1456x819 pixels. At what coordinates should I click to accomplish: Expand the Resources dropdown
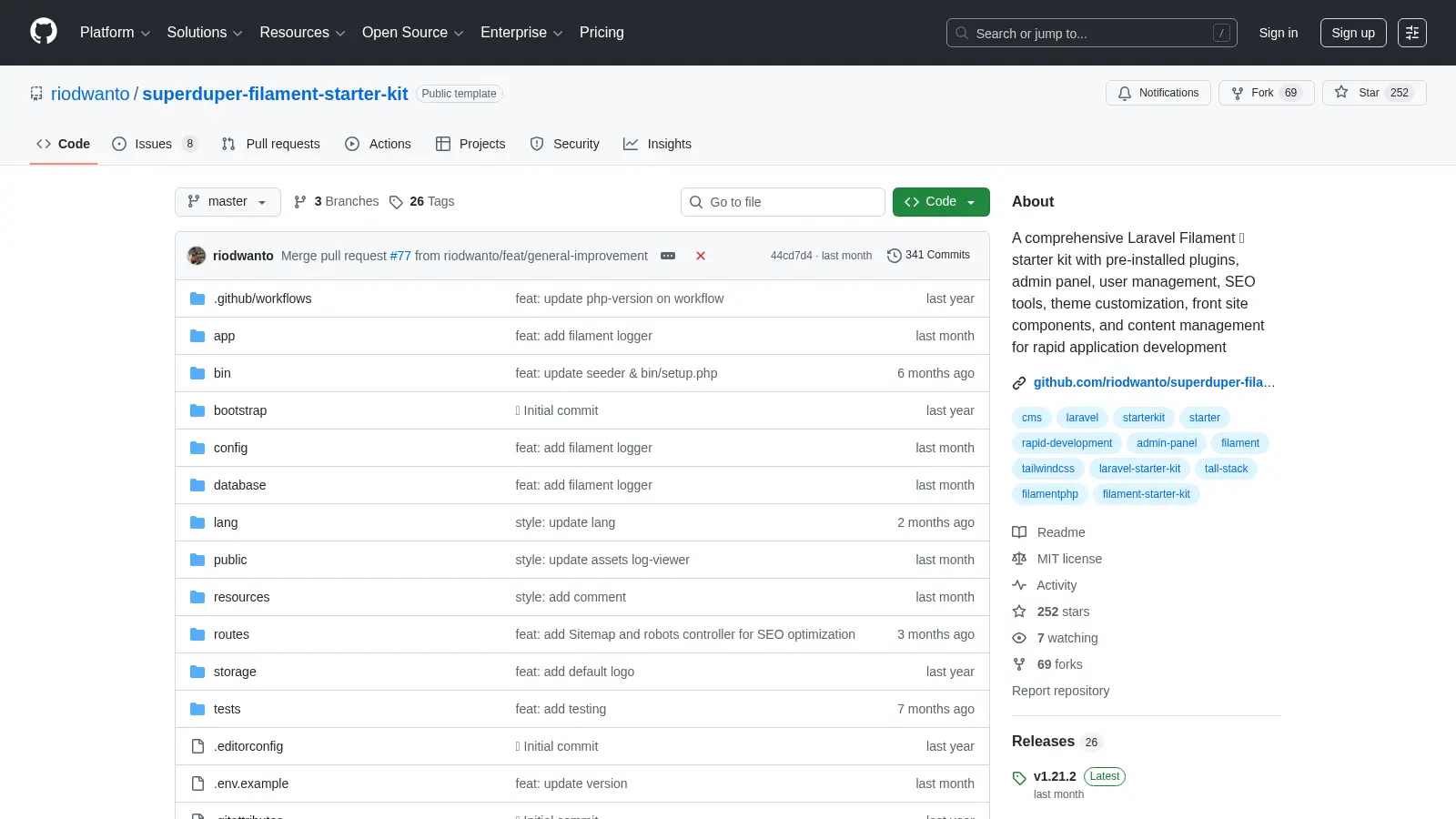[302, 33]
